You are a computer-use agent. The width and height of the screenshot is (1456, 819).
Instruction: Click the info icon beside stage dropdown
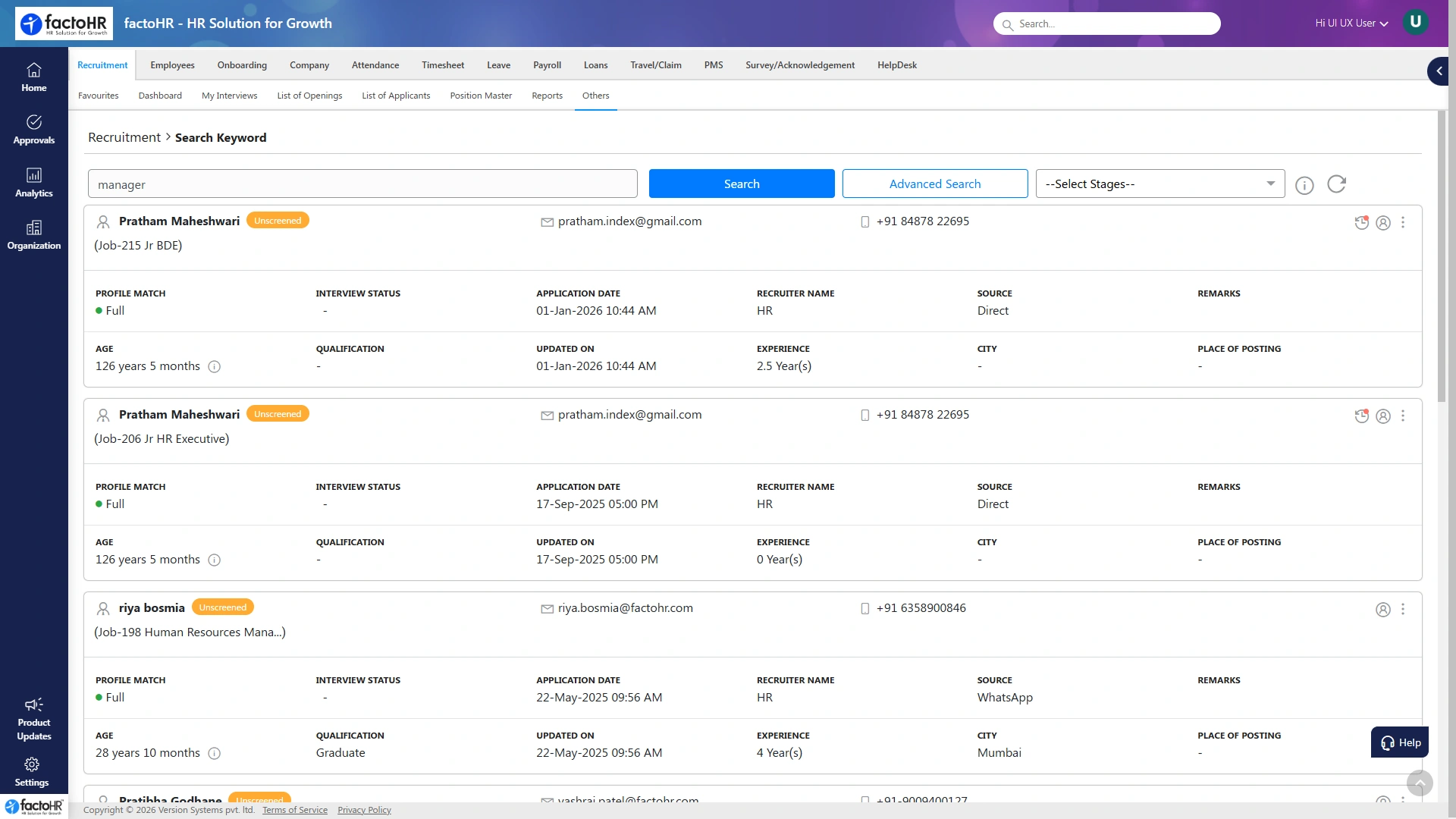[x=1304, y=185]
